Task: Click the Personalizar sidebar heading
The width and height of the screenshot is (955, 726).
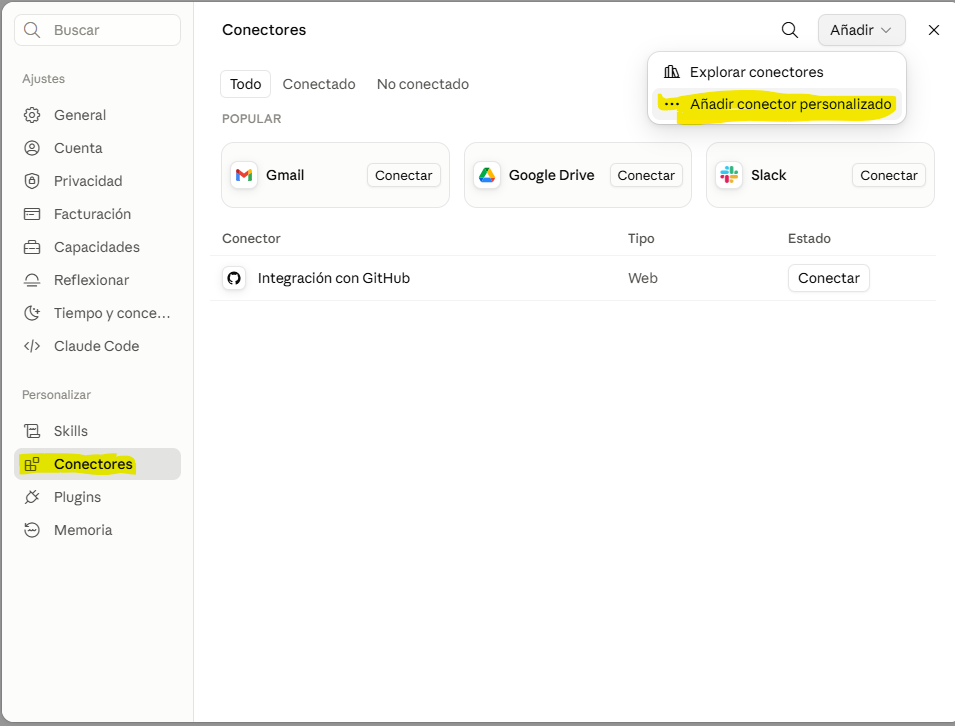Action: (x=56, y=395)
